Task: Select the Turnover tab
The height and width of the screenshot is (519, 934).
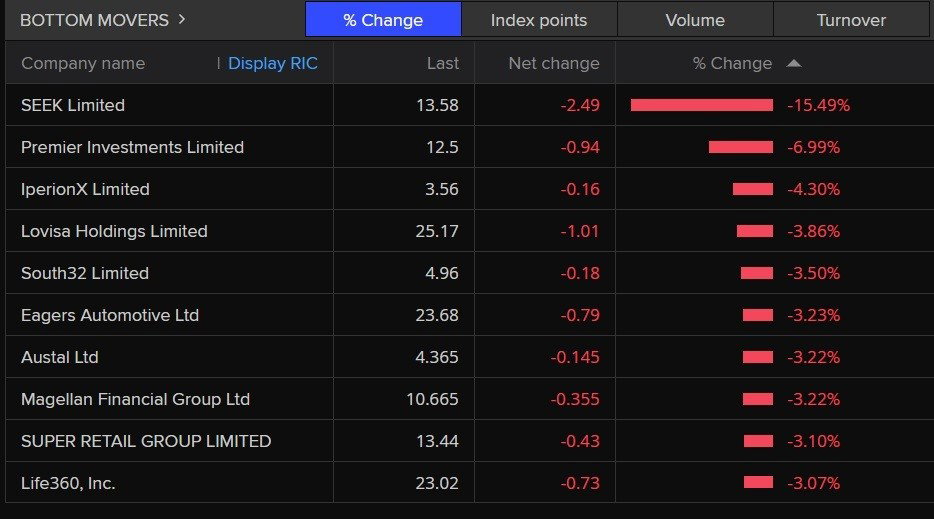Action: click(x=851, y=20)
